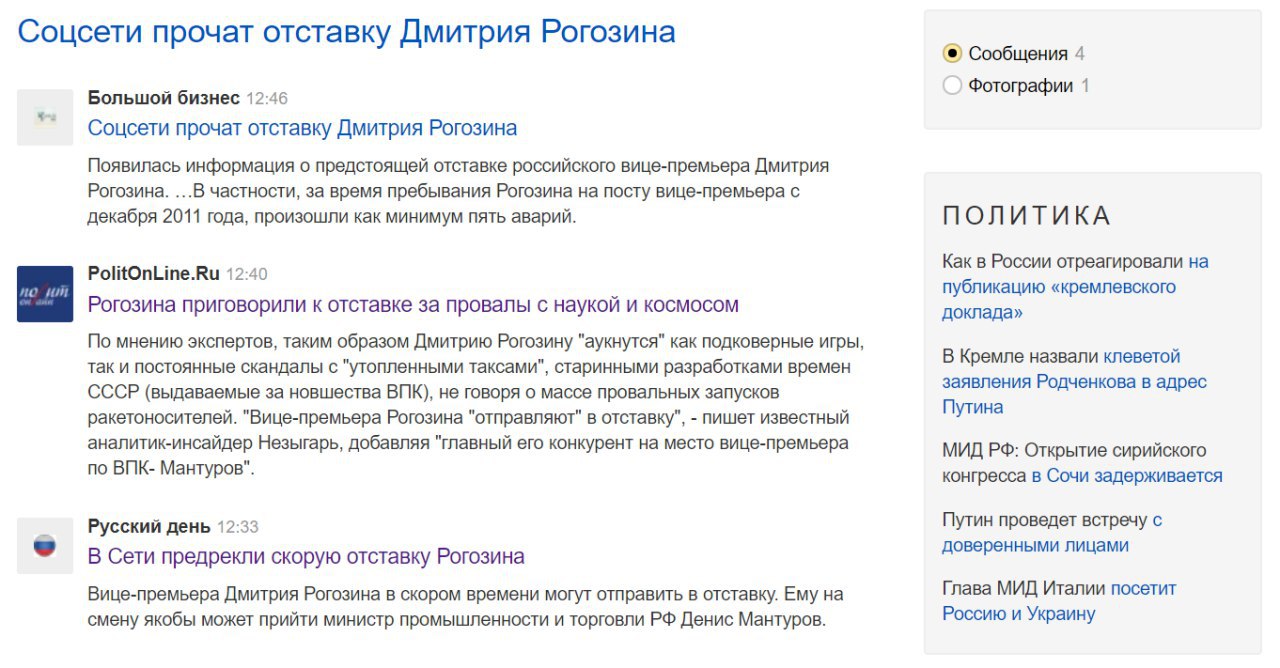Click the PolitOnLine.Ru source name

(x=153, y=274)
